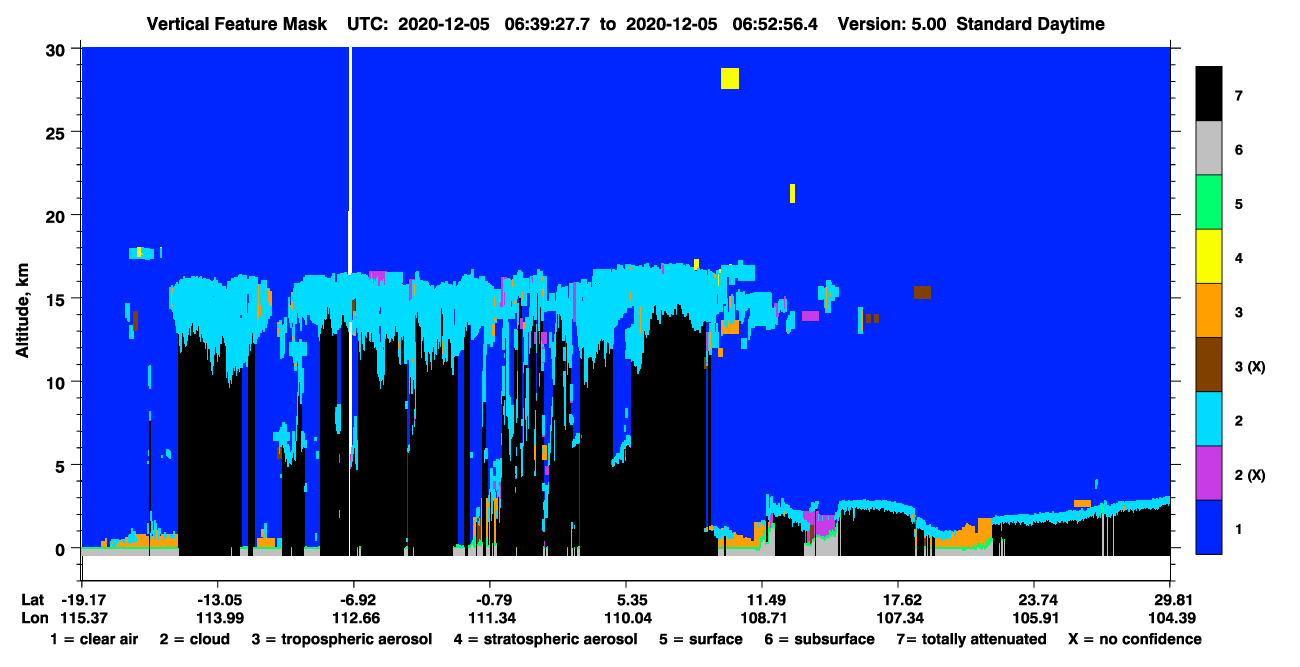Viewport: 1300px width, 667px height.
Task: Click the latitude value 17.62
Action: pos(902,600)
